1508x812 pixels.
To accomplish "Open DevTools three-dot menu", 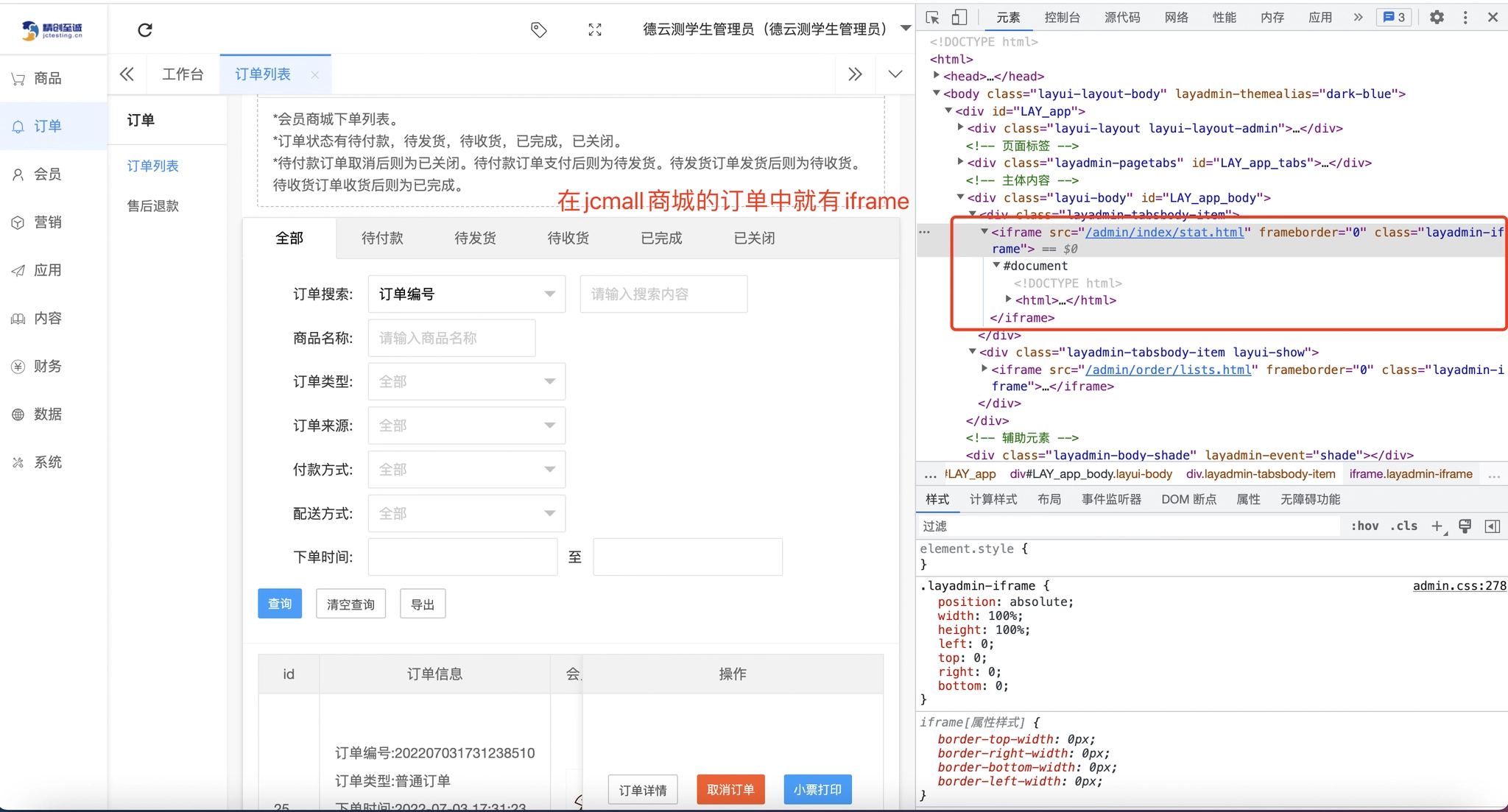I will [1465, 17].
